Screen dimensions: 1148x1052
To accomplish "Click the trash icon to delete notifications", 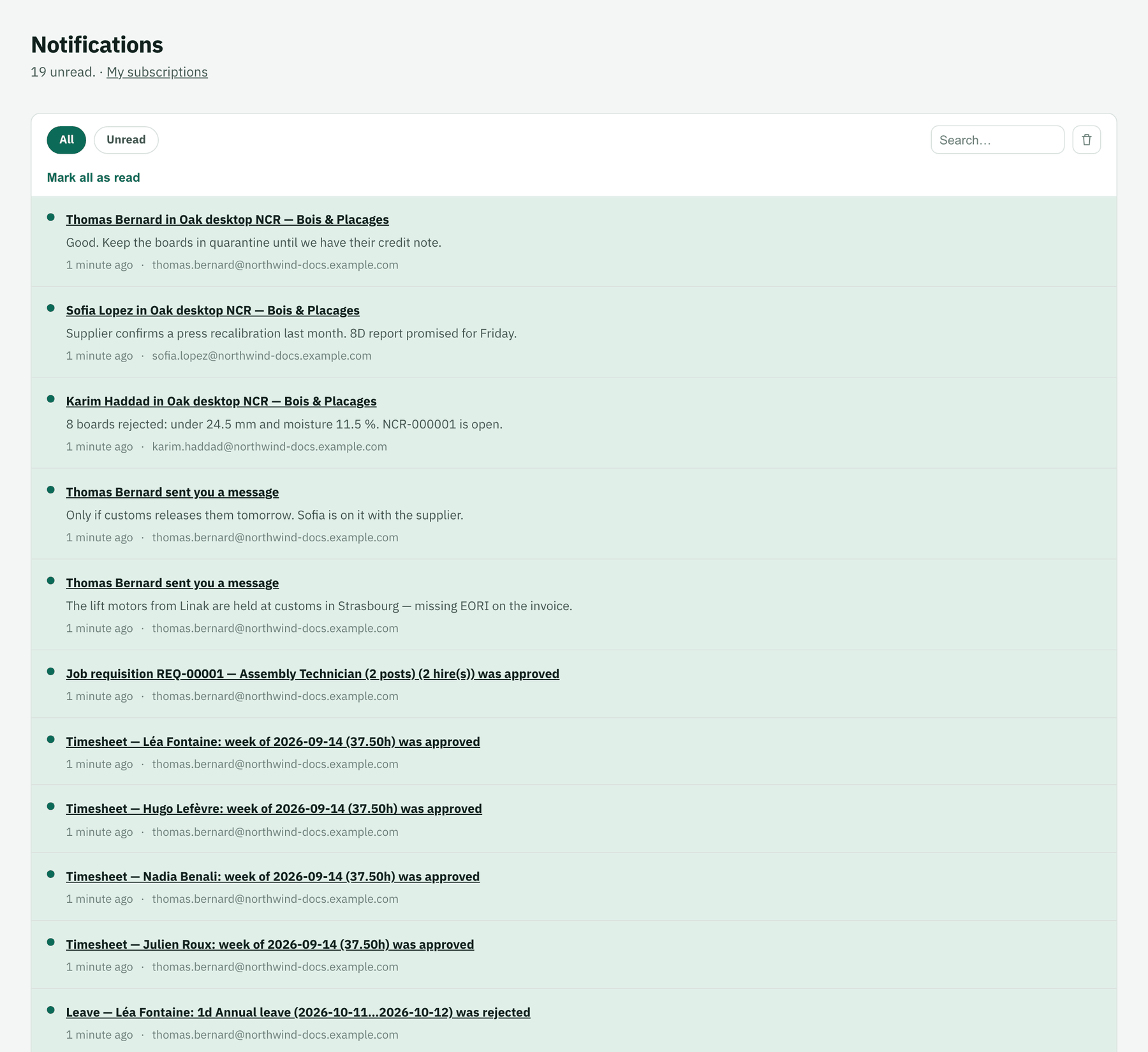I will [1086, 140].
